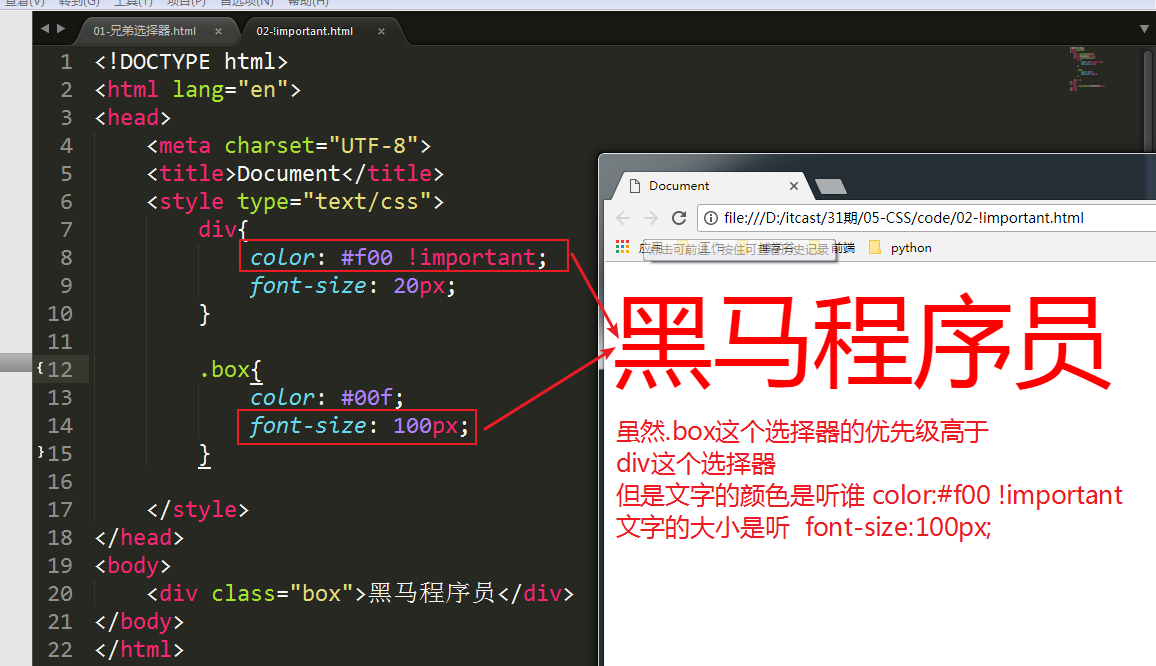
Task: Open the Sublime tab list dropdown arrow
Action: click(x=1144, y=29)
